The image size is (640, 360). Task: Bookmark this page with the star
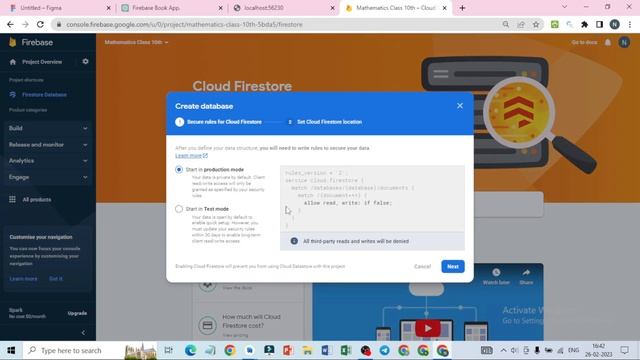[536, 24]
